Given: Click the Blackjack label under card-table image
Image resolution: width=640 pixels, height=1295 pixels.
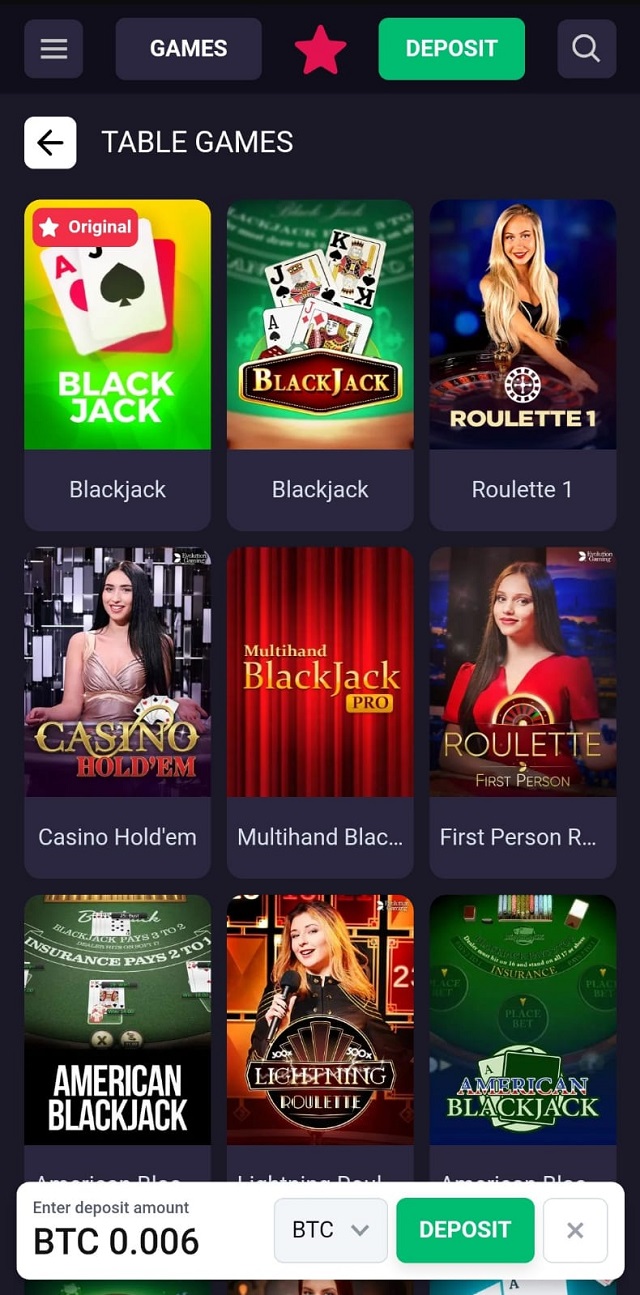Looking at the screenshot, I should 320,490.
